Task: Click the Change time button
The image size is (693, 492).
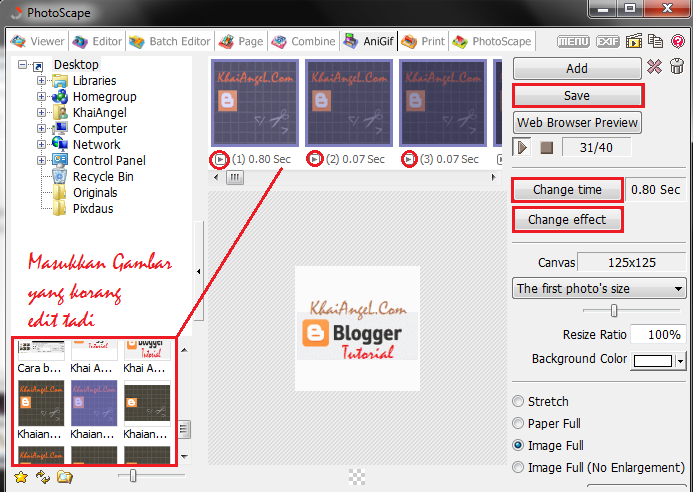Action: (567, 190)
